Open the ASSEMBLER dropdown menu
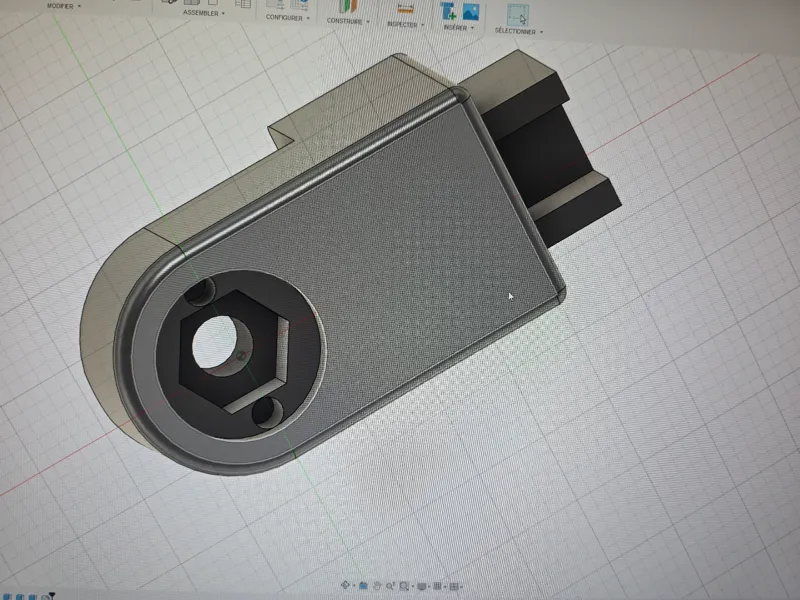 click(x=204, y=13)
